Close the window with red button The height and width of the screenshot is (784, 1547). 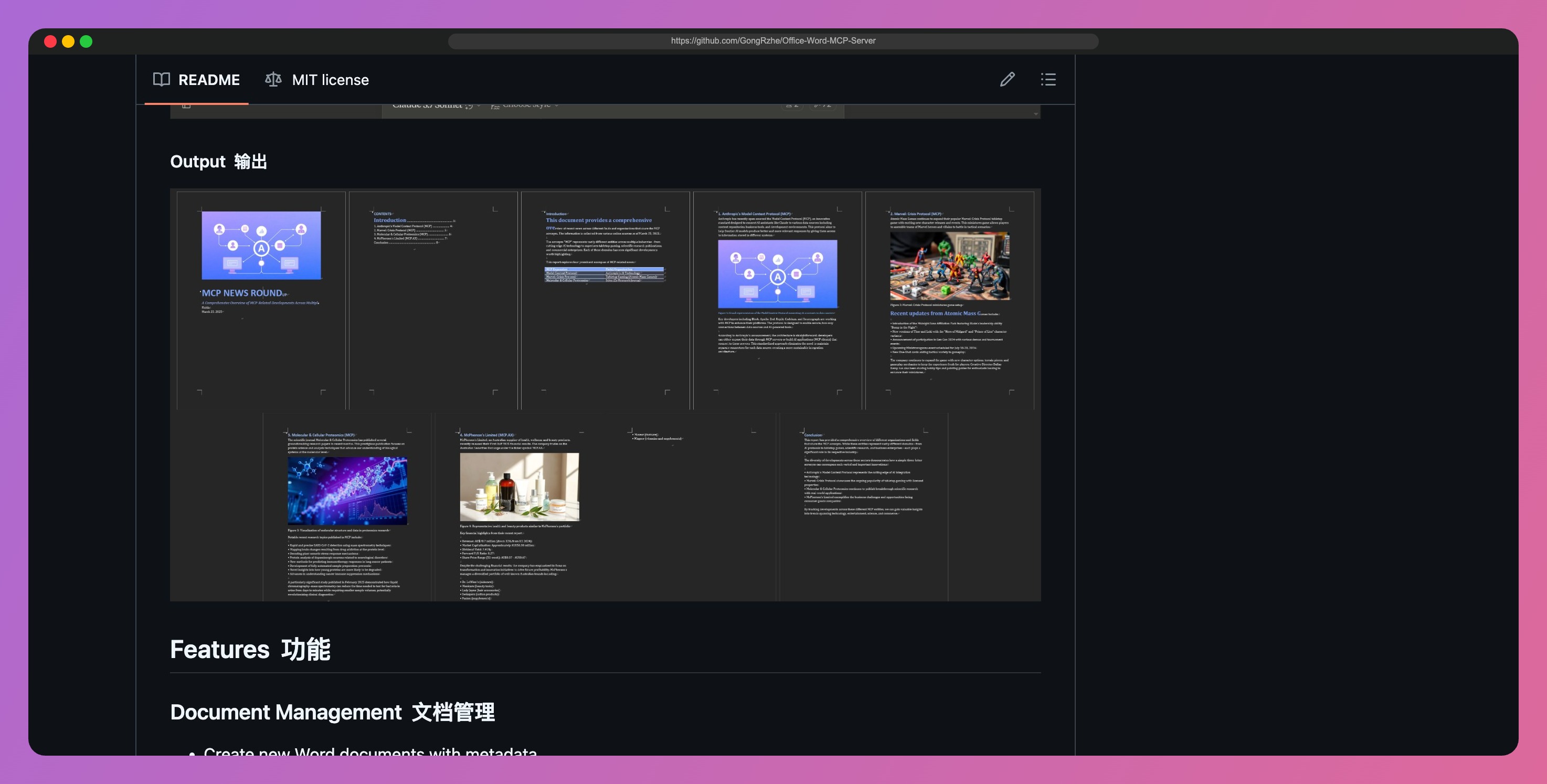50,41
